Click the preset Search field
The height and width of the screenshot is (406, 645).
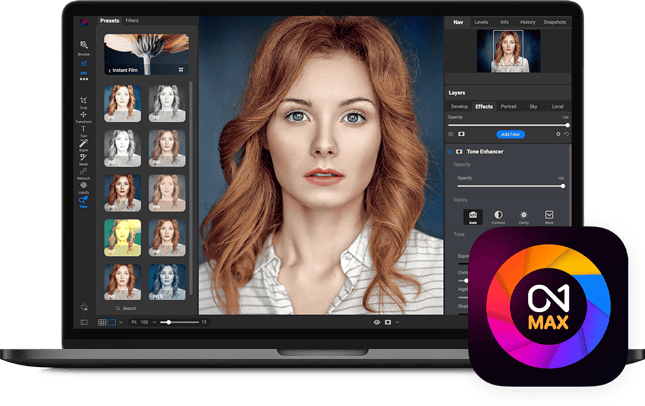(x=127, y=308)
